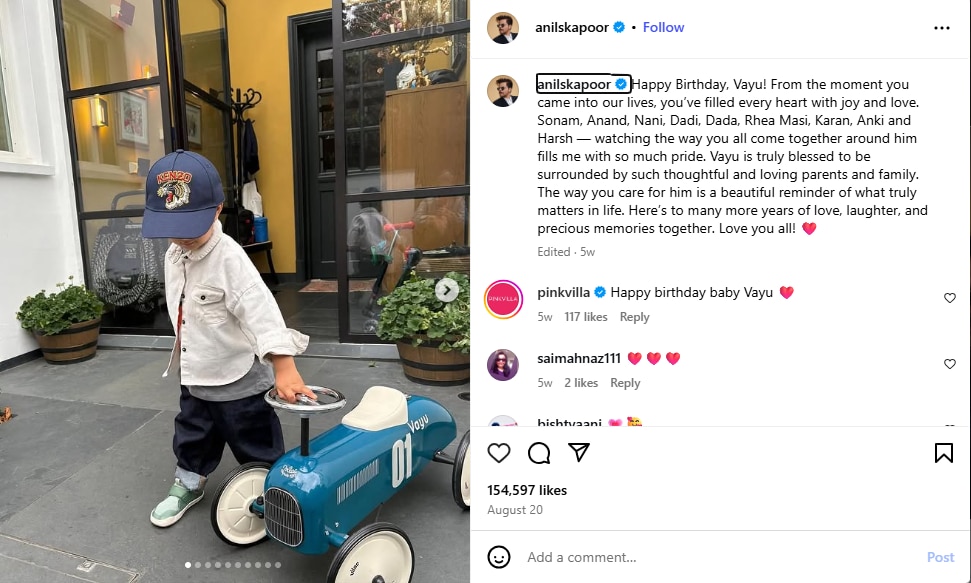Viewport: 971px width, 583px height.
Task: Reply to pinkvilla's comment
Action: tap(634, 317)
